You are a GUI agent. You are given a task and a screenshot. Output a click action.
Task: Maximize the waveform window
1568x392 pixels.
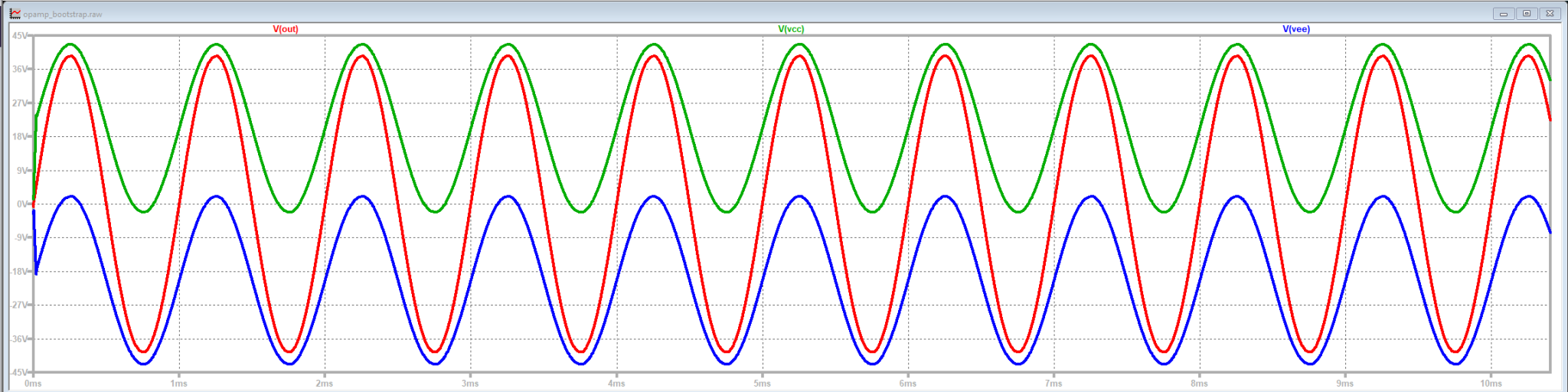(1526, 14)
